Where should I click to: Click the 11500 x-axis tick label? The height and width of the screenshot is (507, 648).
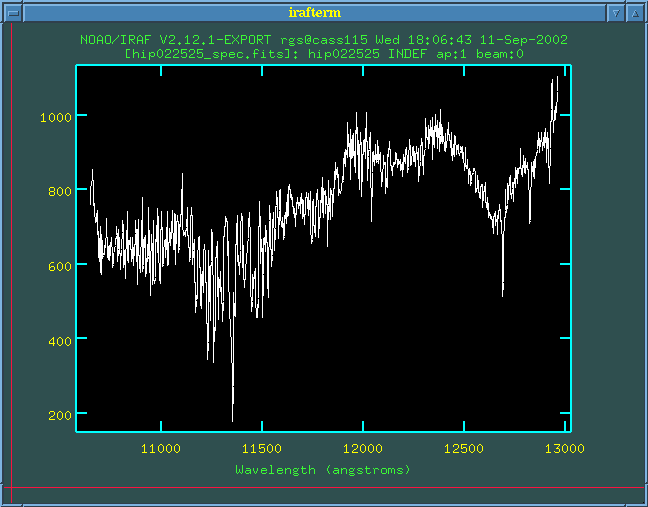(262, 448)
